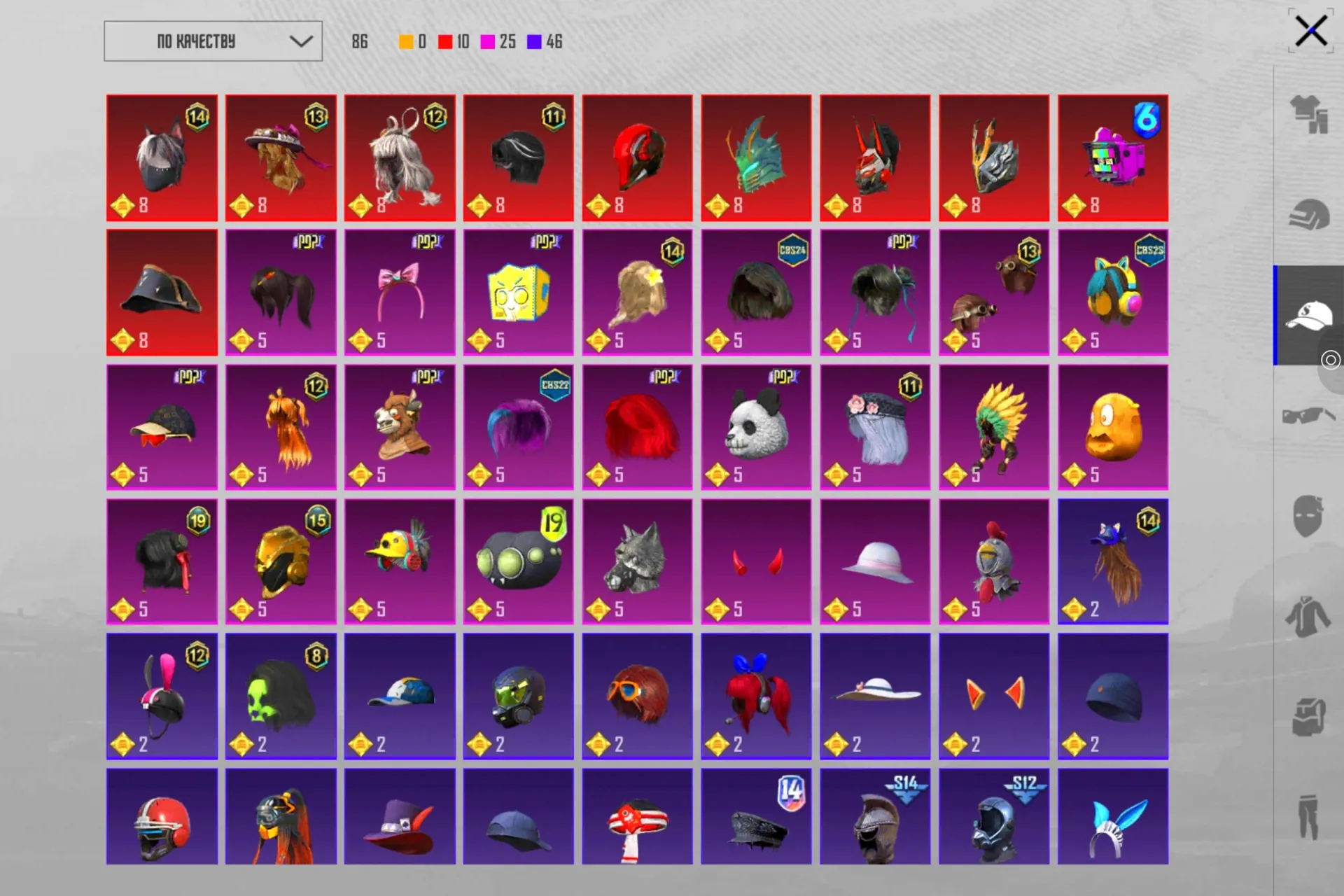Select the black tricorn pirate hat
Screen dimensions: 1344x896
[x=162, y=293]
